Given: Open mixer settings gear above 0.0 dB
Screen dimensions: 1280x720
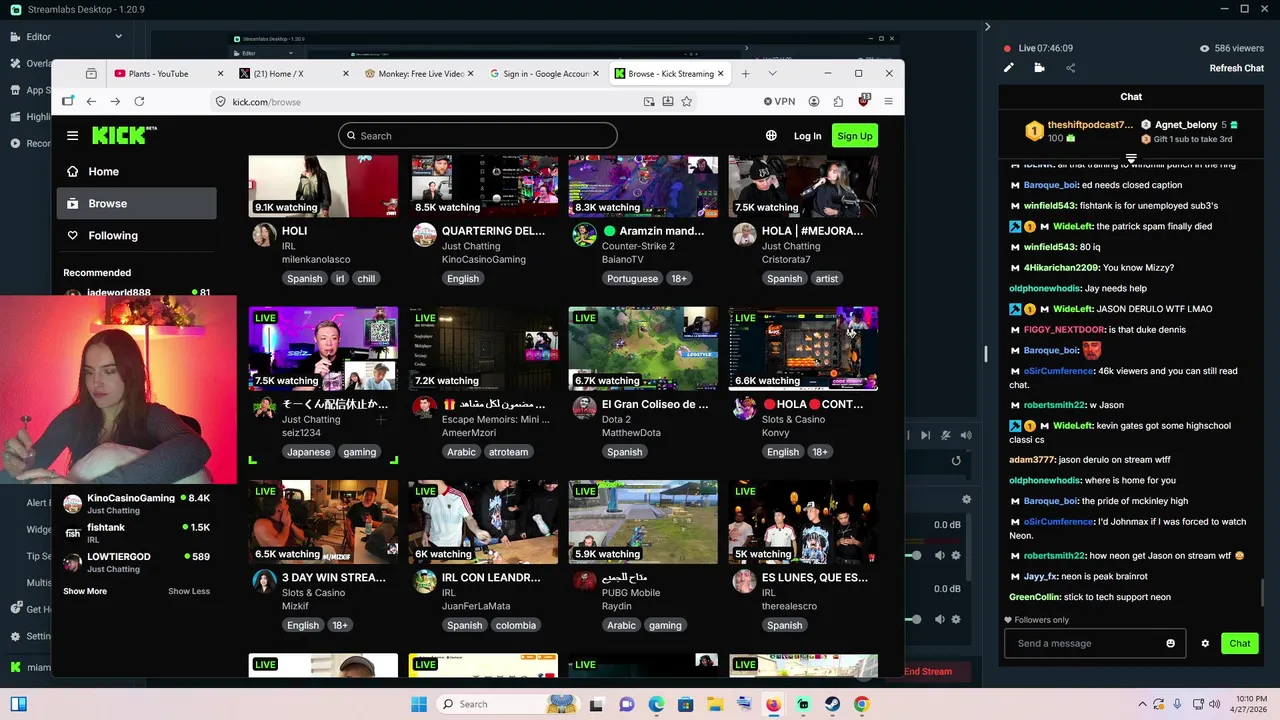Looking at the screenshot, I should point(966,499).
